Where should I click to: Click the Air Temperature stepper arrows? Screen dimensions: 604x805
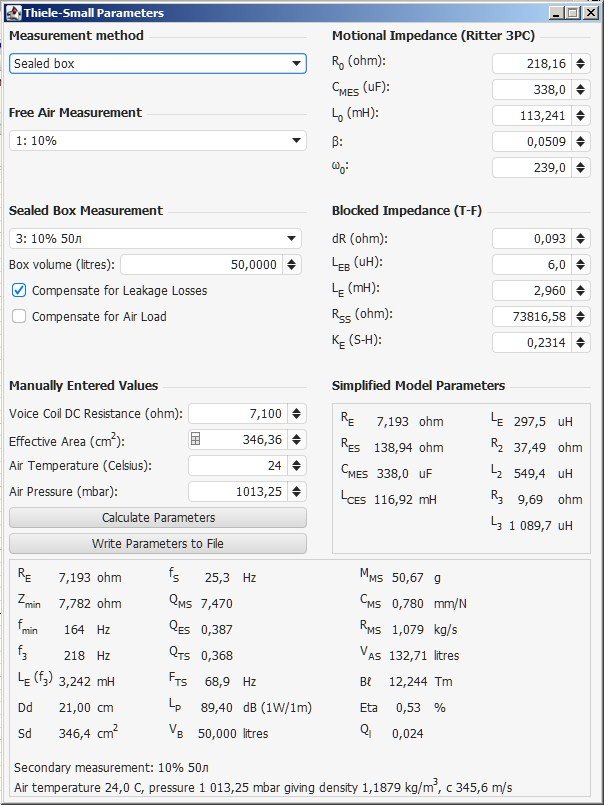tap(297, 466)
